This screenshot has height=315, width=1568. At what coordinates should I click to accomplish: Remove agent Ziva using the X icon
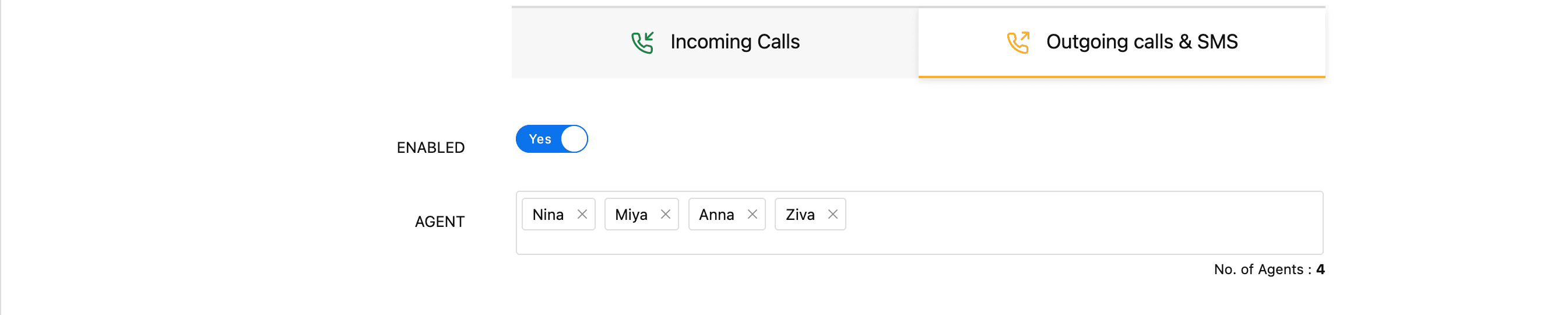pos(833,215)
